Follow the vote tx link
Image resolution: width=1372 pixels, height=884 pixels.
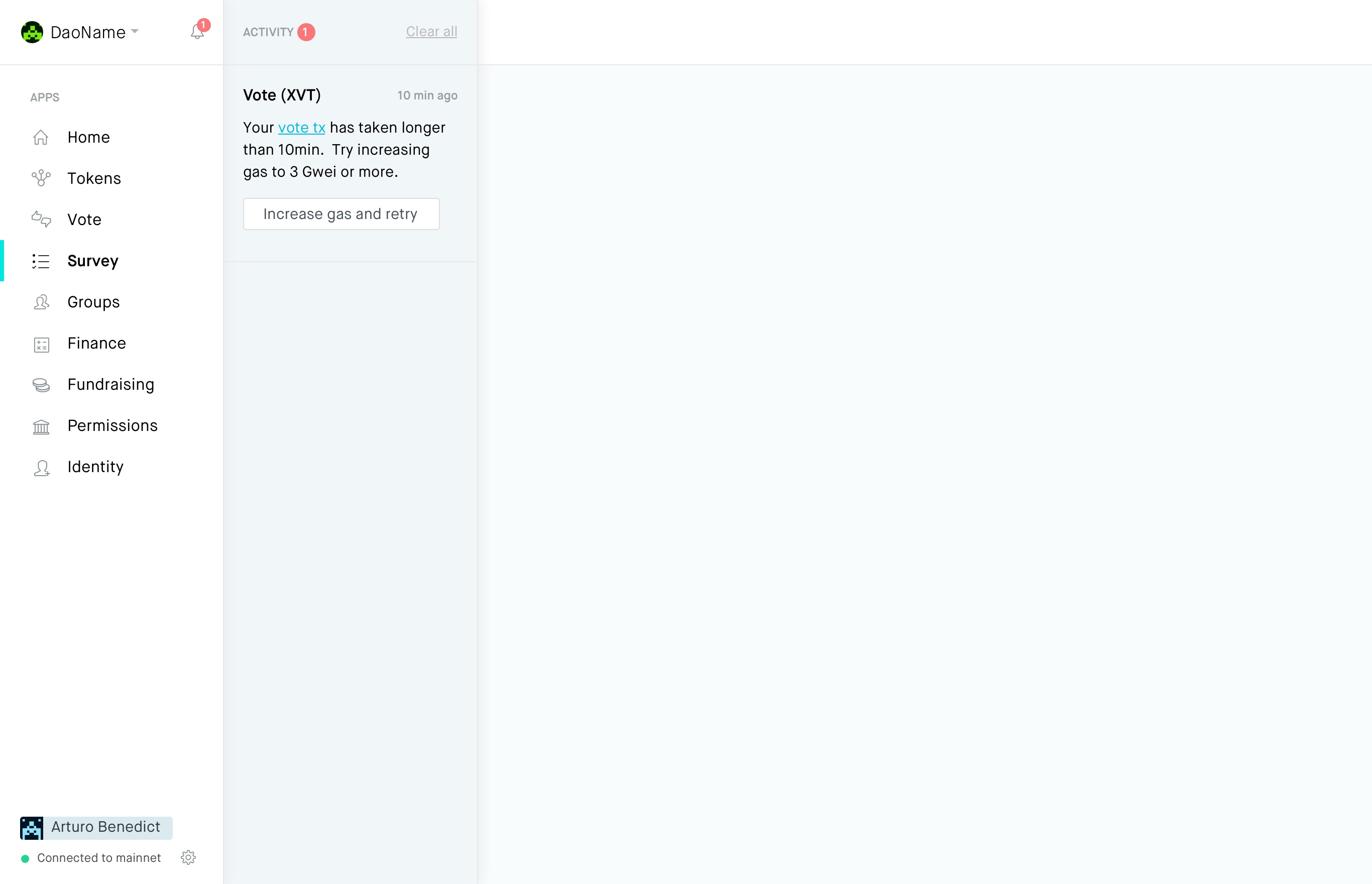coord(302,128)
